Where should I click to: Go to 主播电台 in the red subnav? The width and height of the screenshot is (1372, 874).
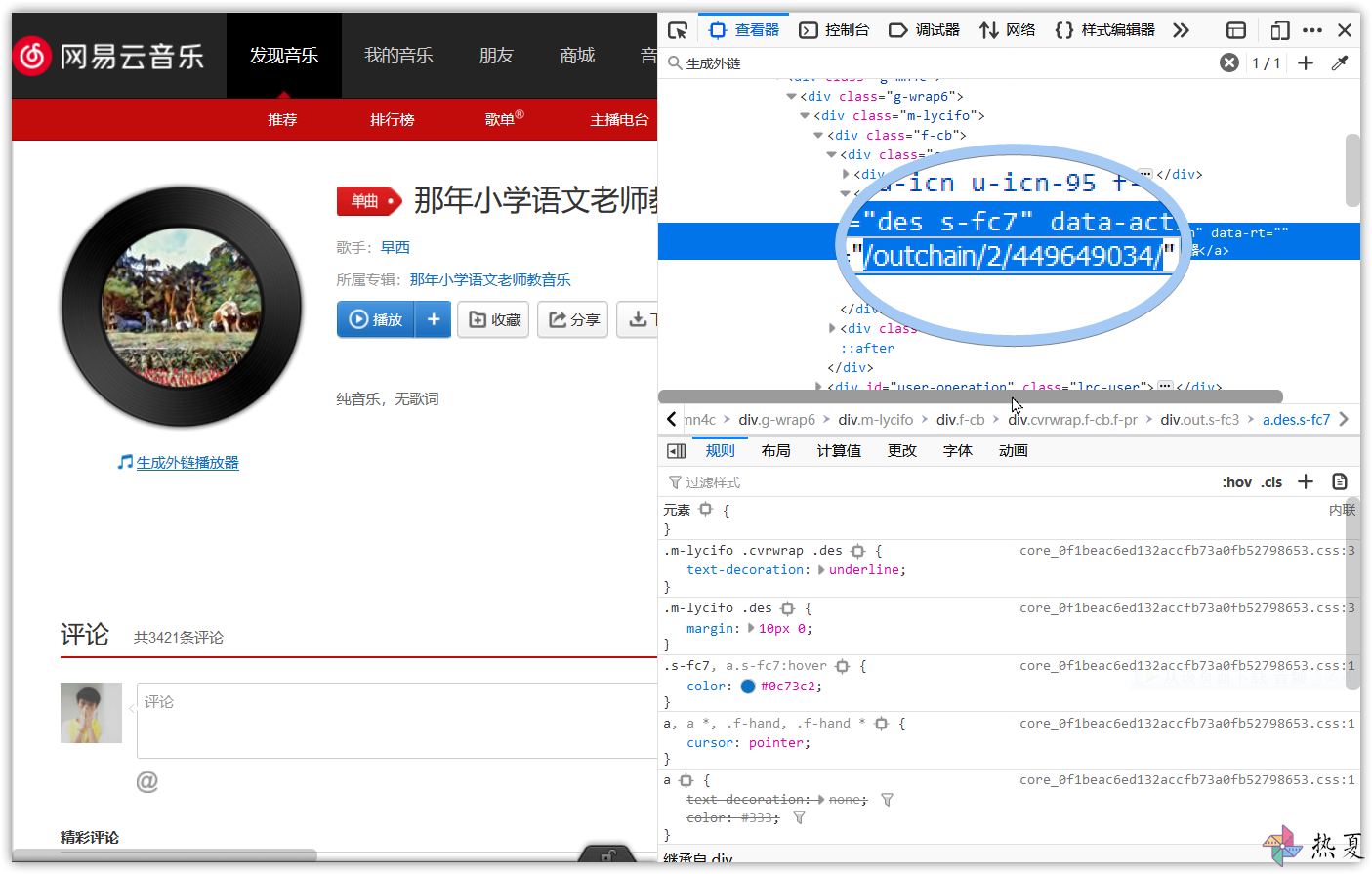tap(619, 120)
